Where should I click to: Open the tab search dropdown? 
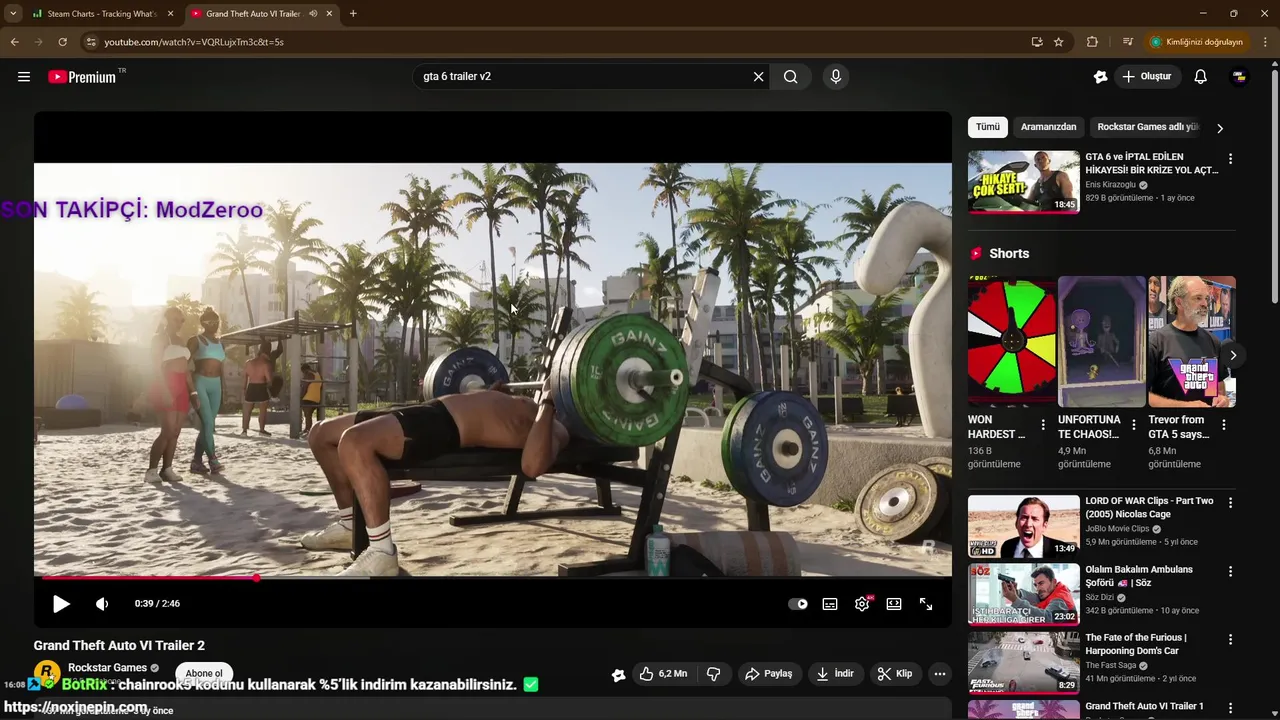coord(12,14)
